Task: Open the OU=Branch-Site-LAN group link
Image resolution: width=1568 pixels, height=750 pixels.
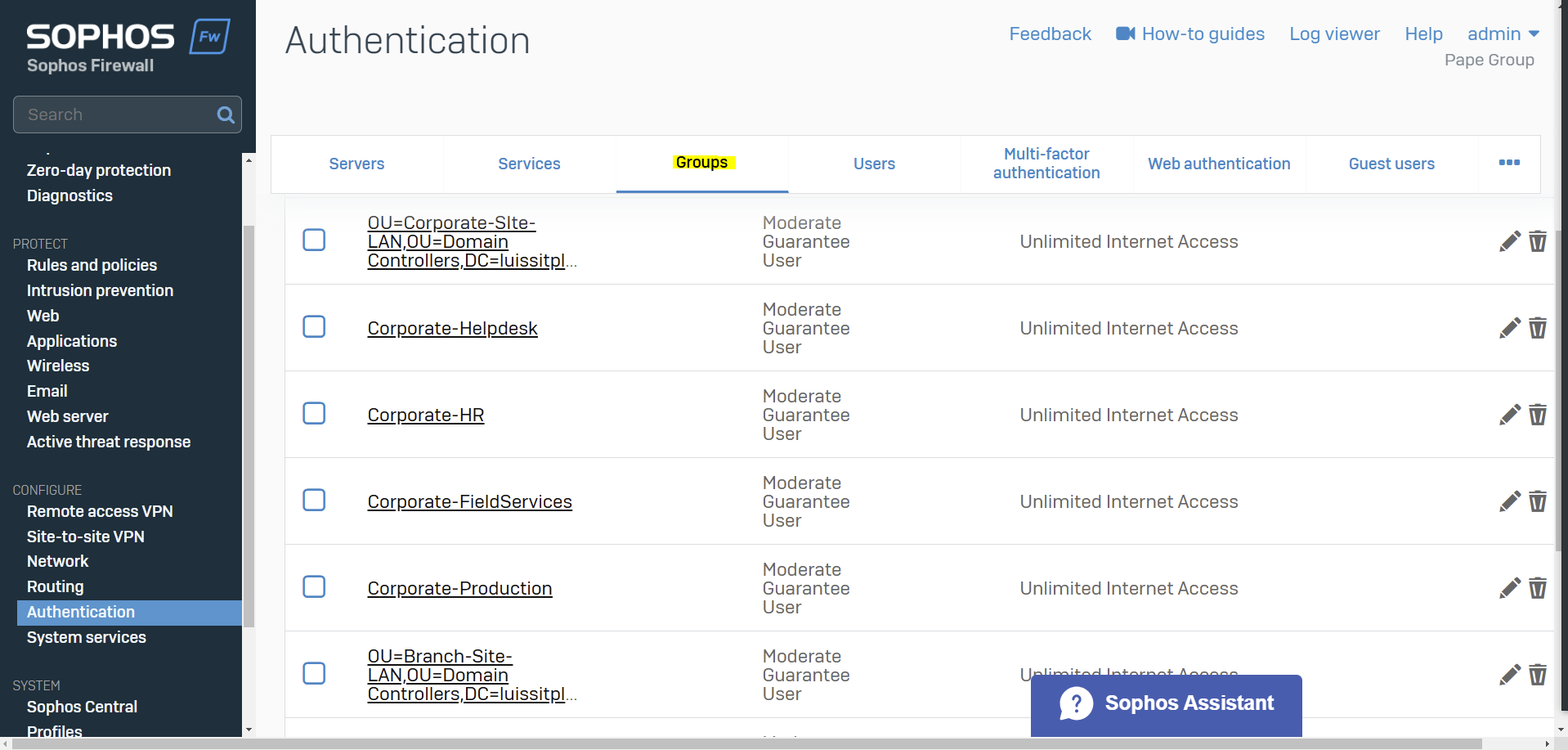Action: point(472,675)
